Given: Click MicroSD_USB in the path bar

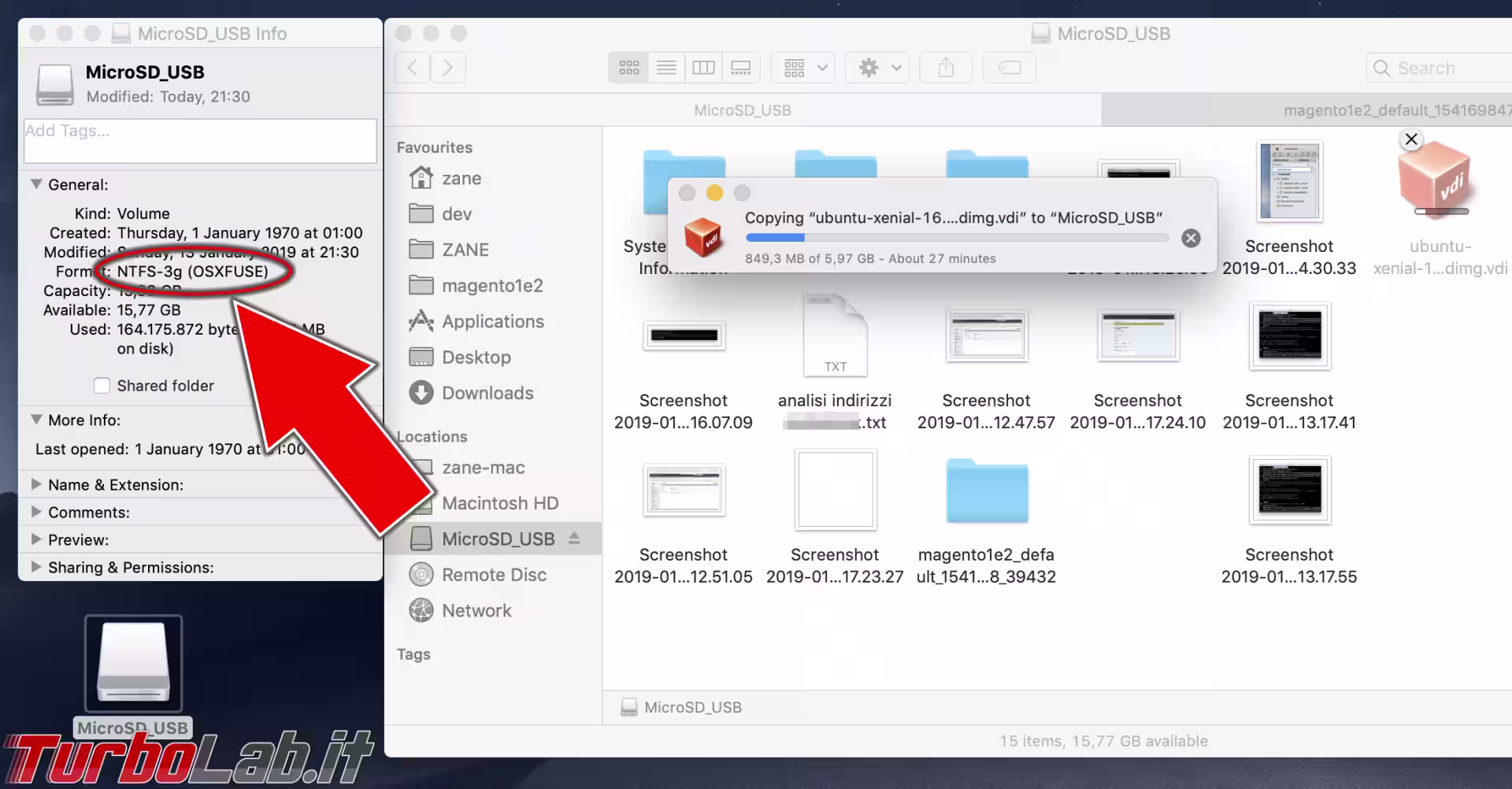Looking at the screenshot, I should (x=681, y=707).
